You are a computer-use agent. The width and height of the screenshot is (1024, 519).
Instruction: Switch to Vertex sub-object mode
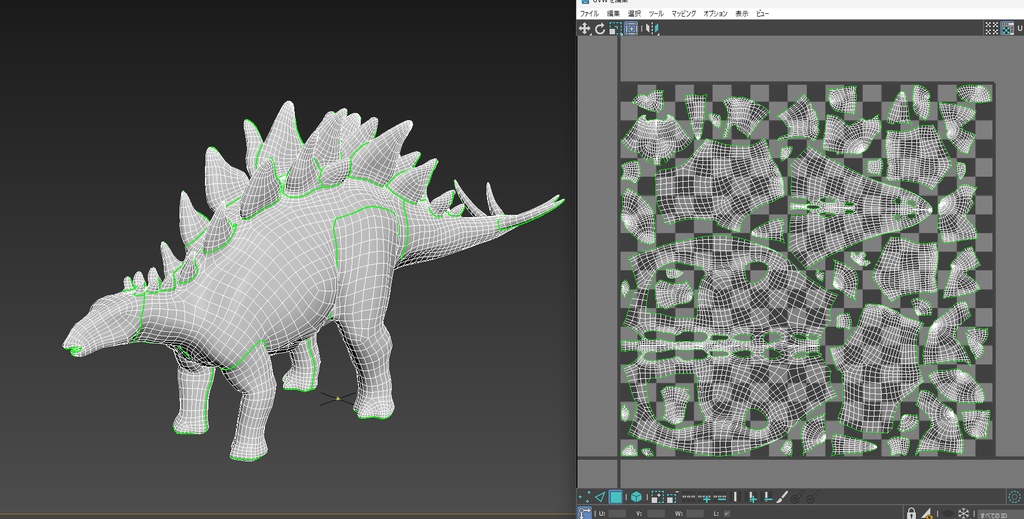tap(584, 497)
